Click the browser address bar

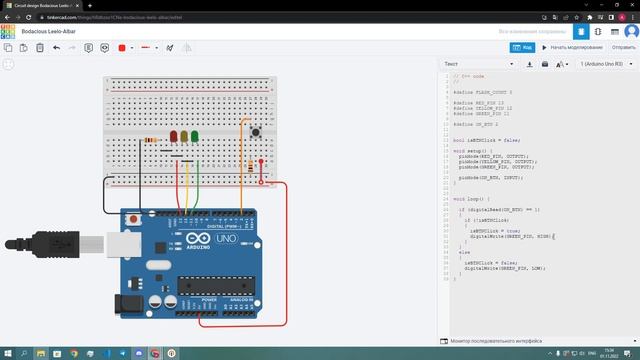286,18
